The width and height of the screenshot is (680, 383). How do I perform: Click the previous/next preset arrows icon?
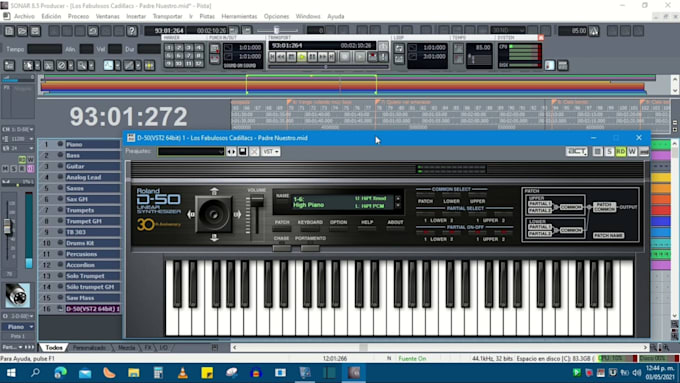point(231,151)
